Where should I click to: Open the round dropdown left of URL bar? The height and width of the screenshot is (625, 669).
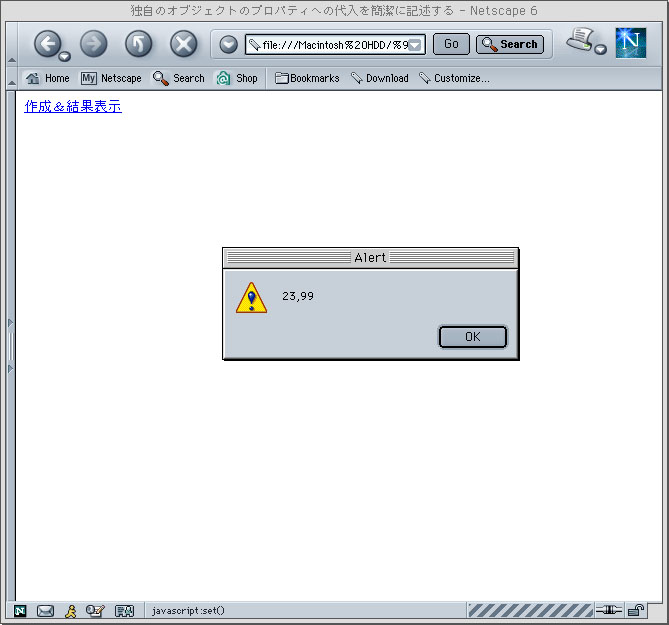228,44
